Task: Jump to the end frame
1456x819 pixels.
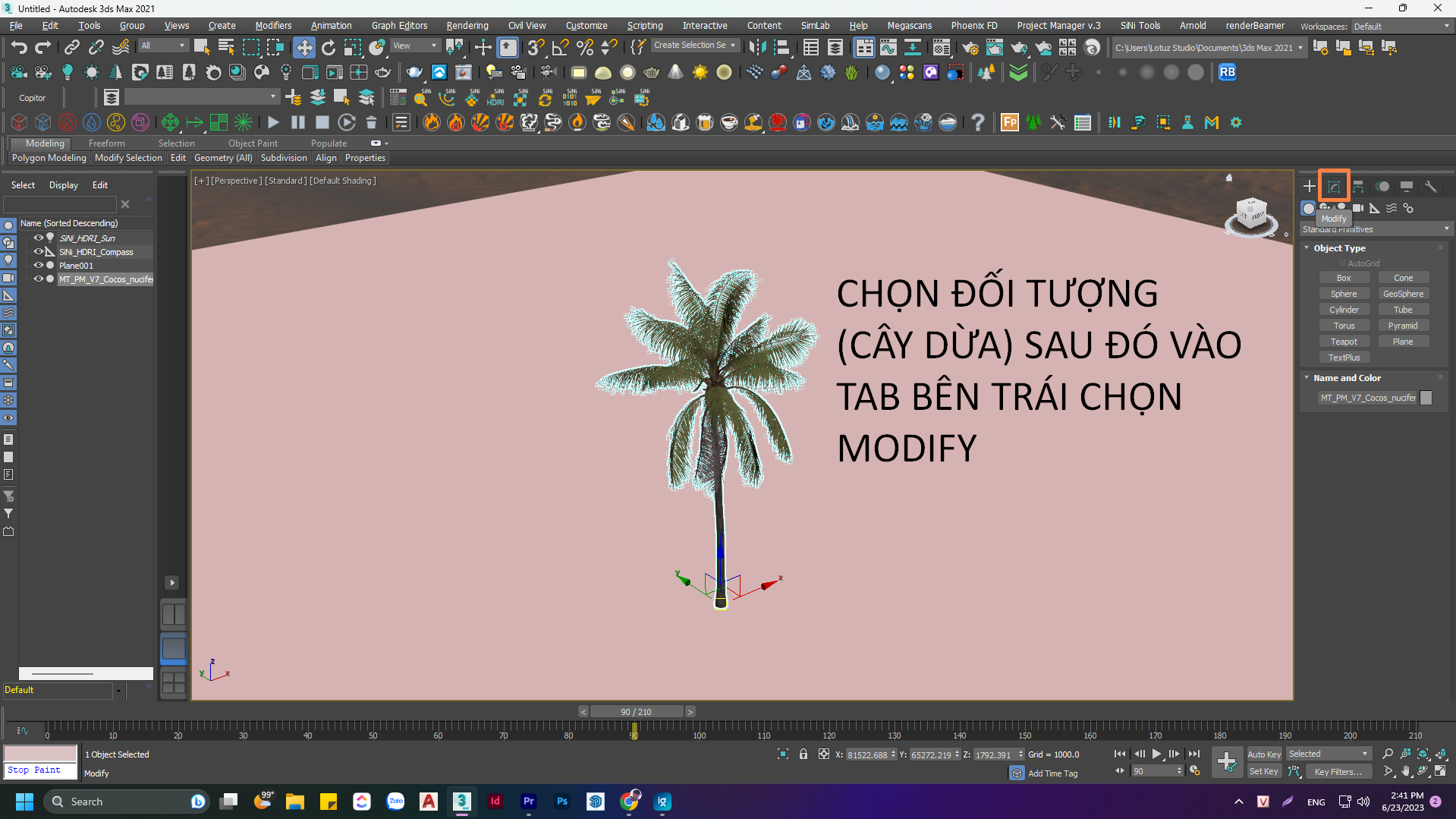Action: pos(1194,754)
